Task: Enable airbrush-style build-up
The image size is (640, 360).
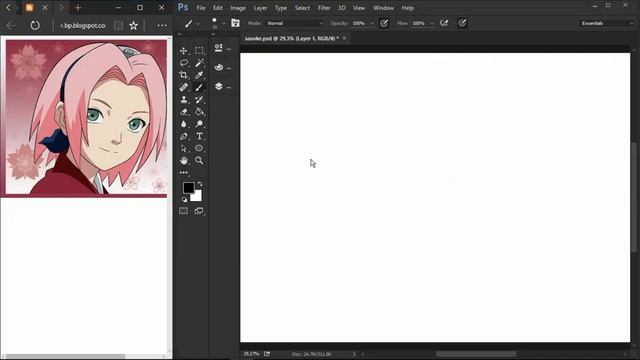Action: click(444, 23)
